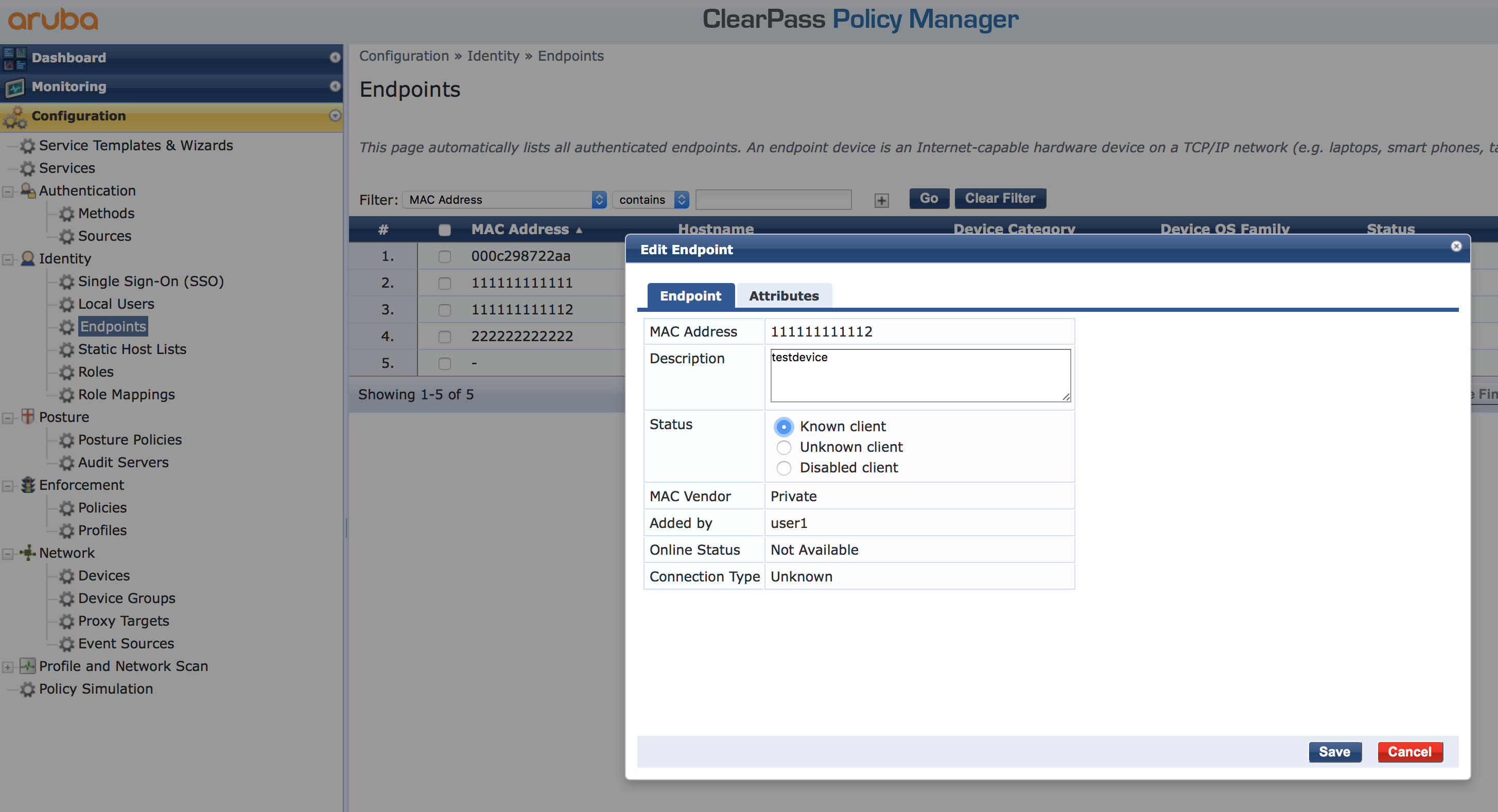Check the checkbox for endpoint 22222222222

(445, 337)
